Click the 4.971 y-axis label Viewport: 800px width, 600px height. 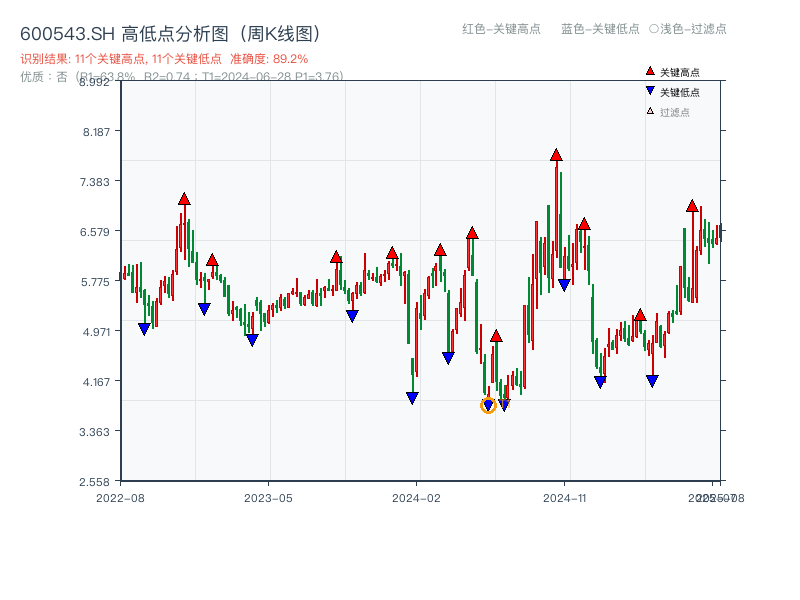click(96, 332)
